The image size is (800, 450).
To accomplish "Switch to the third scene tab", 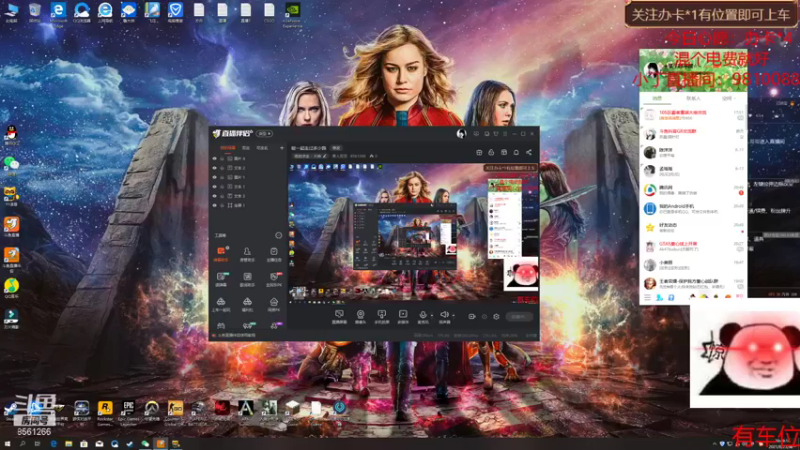I will tap(262, 148).
